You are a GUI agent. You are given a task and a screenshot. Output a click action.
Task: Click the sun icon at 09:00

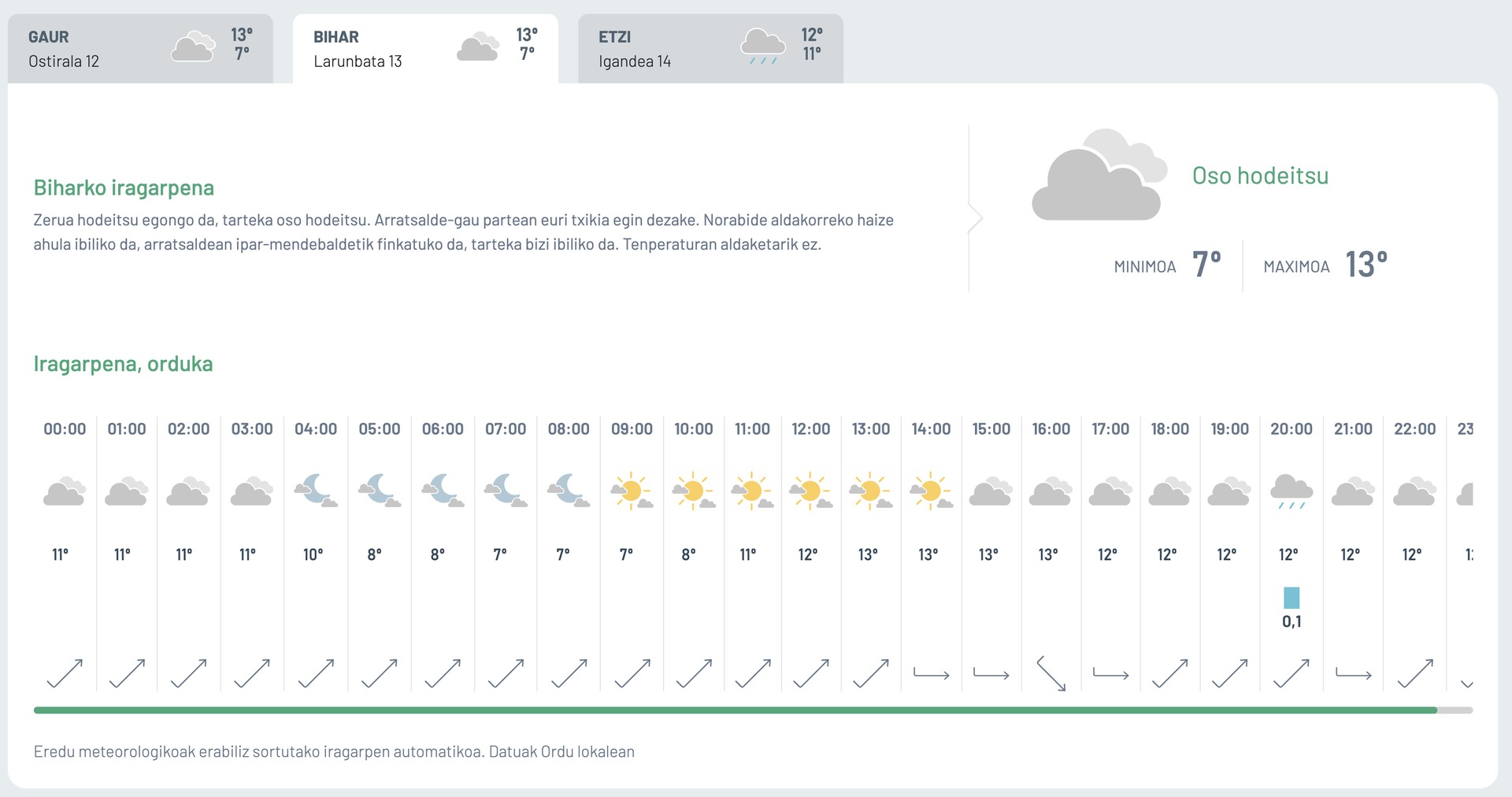pyautogui.click(x=632, y=491)
